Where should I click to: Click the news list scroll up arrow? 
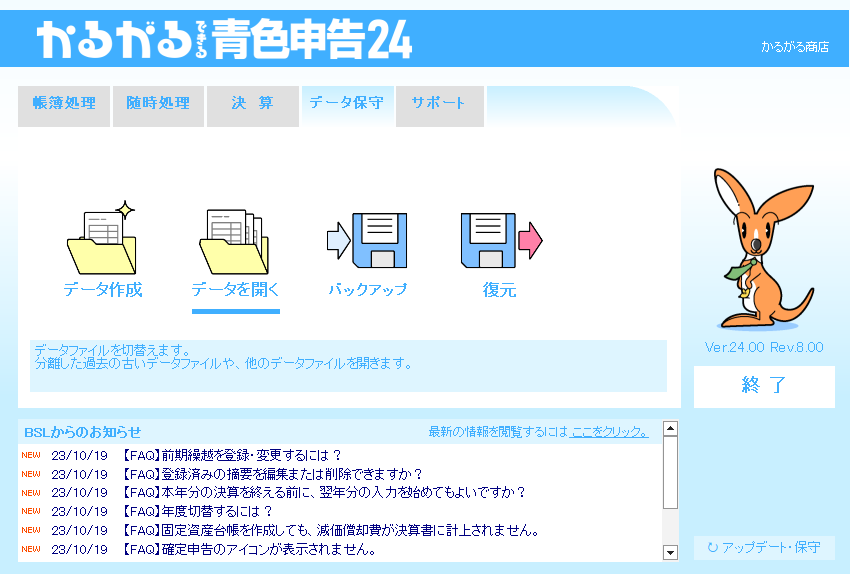point(671,428)
